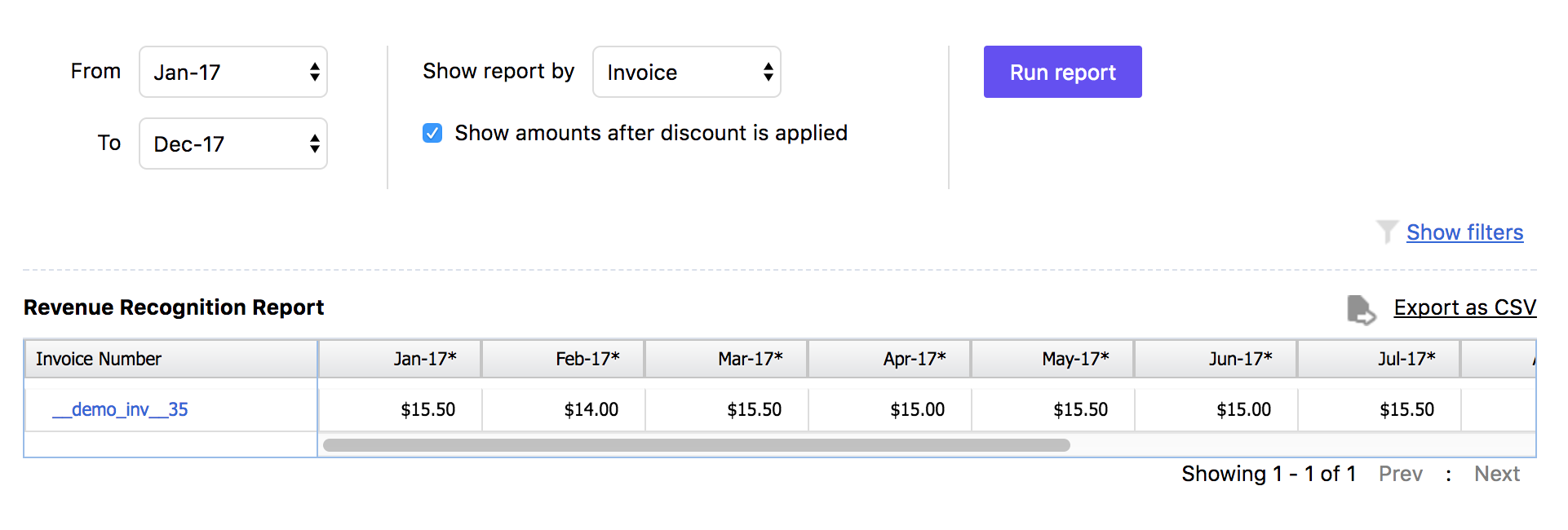The width and height of the screenshot is (1568, 530).
Task: Click the Jan-17* column header
Action: 424,359
